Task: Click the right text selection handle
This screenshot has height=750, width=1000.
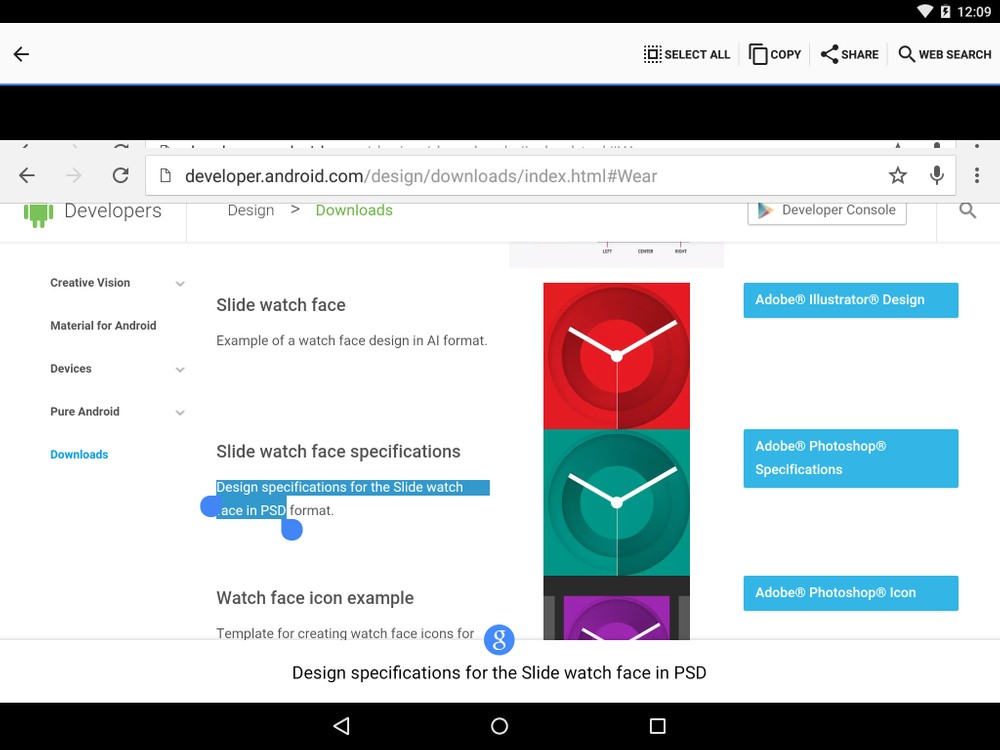Action: [x=291, y=529]
